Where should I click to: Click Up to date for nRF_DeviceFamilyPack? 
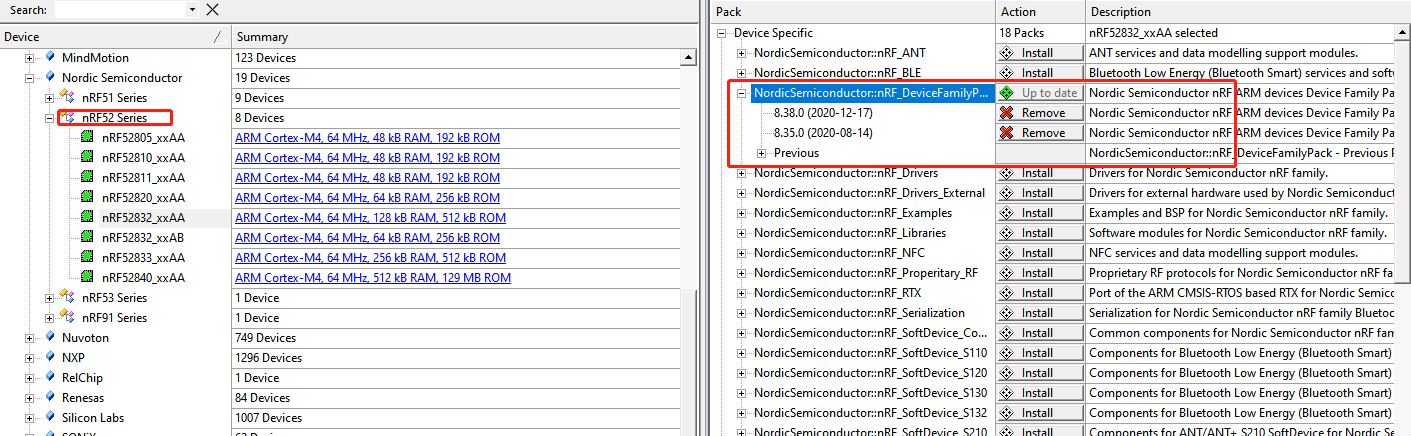tap(1040, 93)
